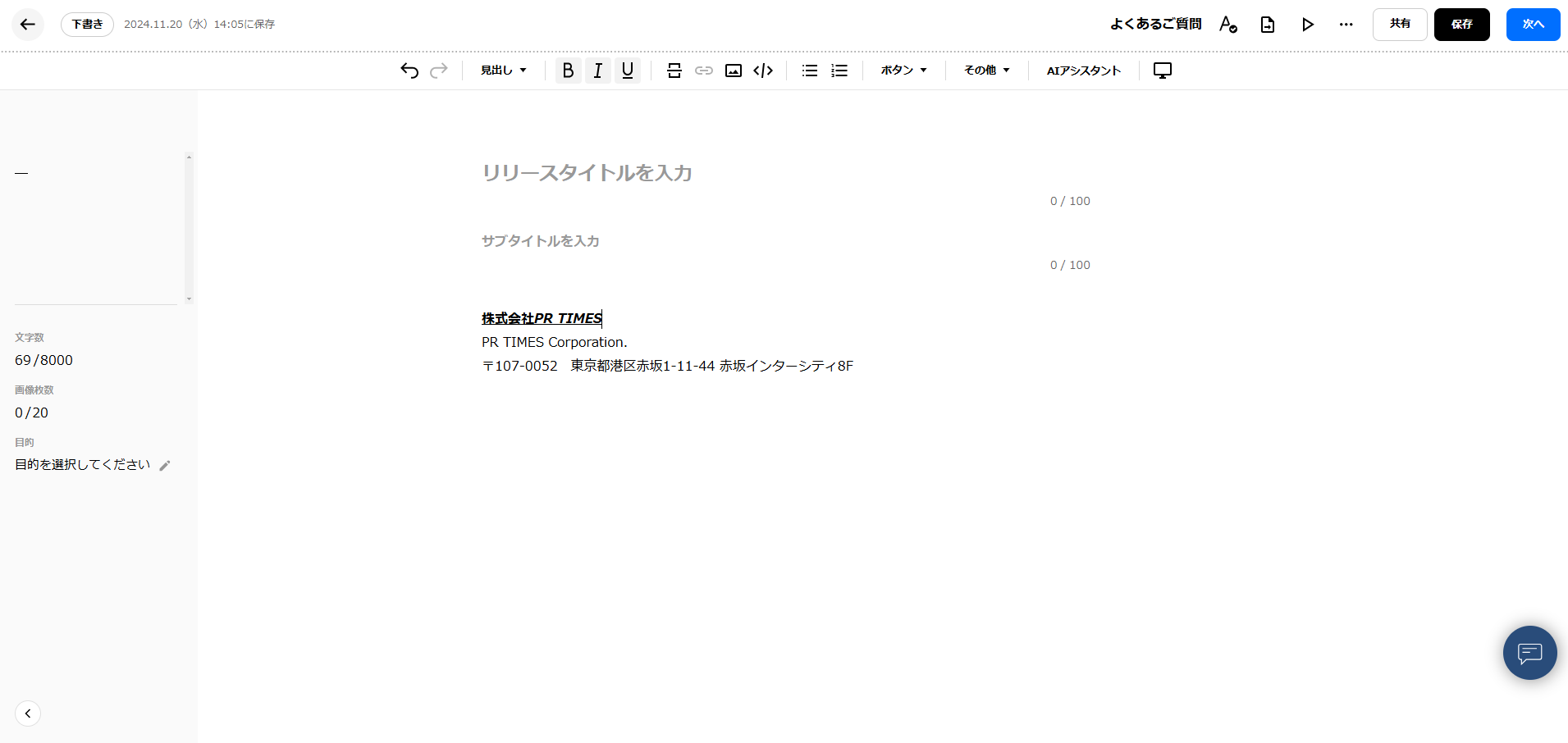The width and height of the screenshot is (1568, 743).
Task: Click the black 保存 save button
Action: point(1461,25)
